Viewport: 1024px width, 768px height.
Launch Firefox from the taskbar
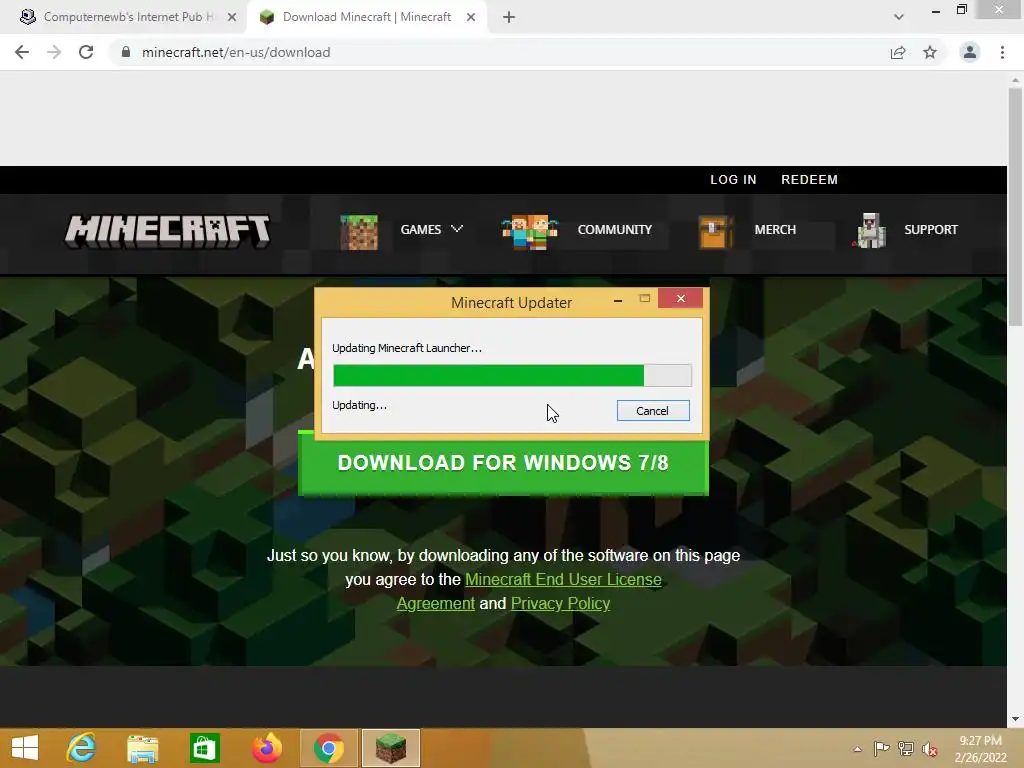266,748
